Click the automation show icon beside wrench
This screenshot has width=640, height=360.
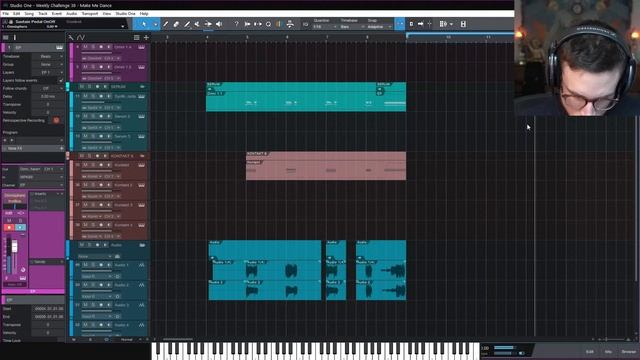(x=81, y=38)
